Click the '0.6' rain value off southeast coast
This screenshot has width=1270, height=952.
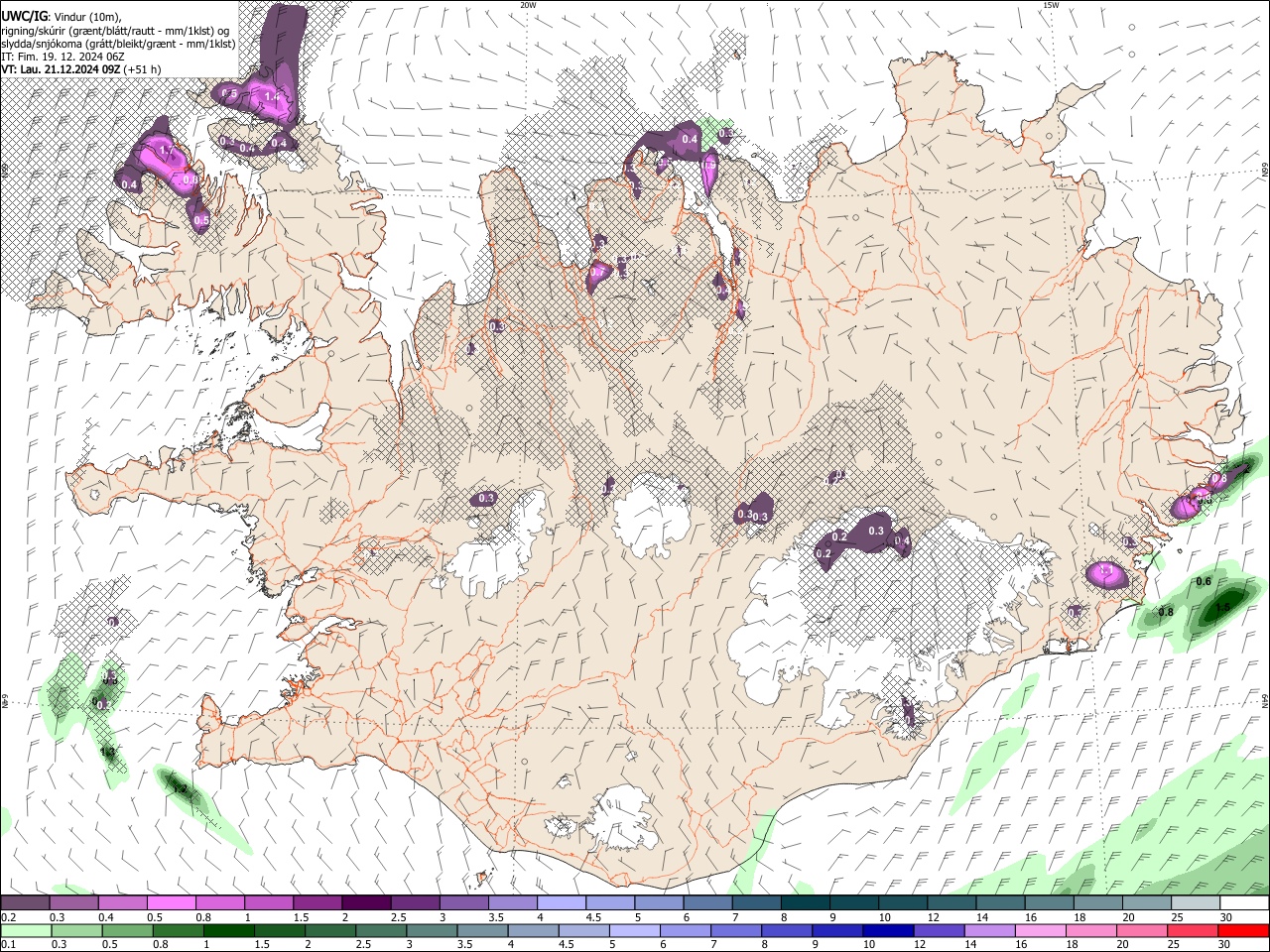[1204, 581]
